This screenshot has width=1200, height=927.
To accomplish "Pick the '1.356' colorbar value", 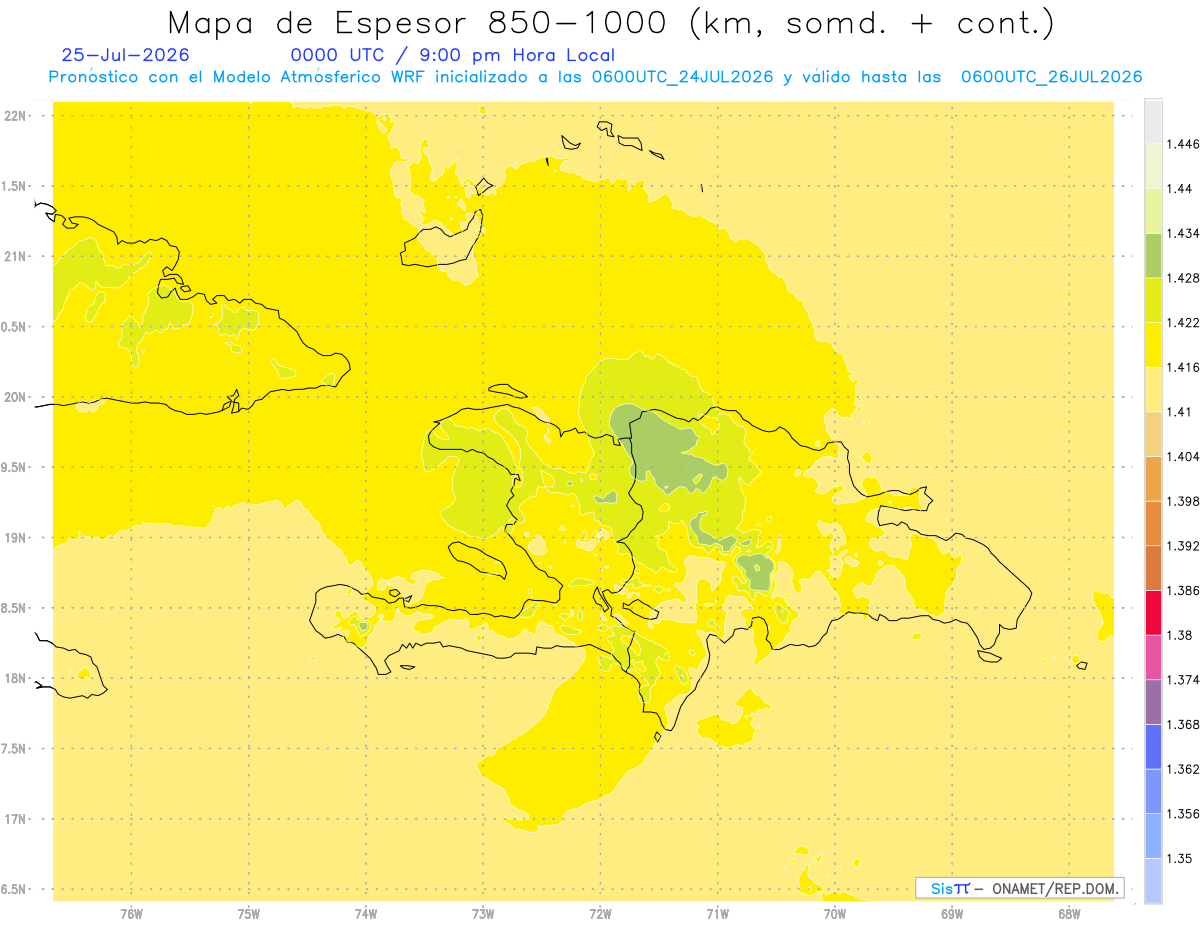I will coord(1184,813).
